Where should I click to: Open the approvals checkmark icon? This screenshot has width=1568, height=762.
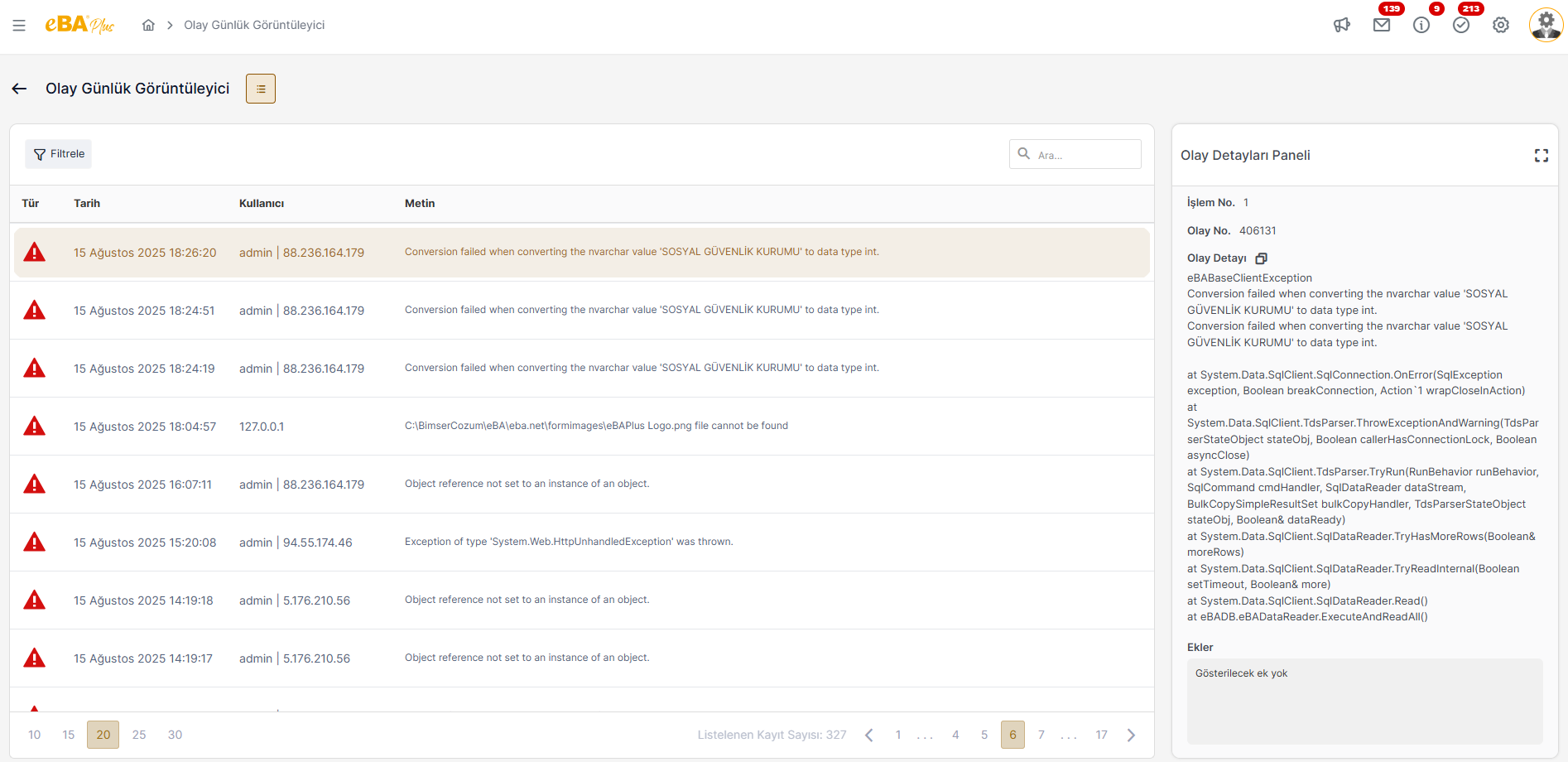point(1461,25)
